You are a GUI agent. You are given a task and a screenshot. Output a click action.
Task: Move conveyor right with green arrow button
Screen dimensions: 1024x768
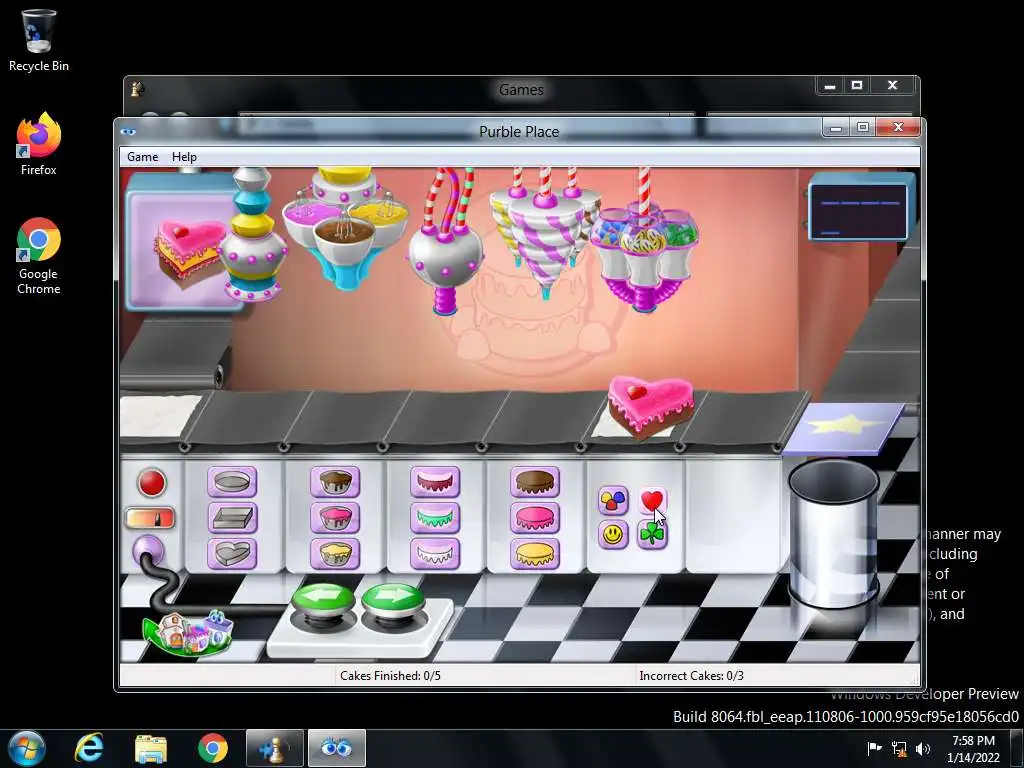392,600
